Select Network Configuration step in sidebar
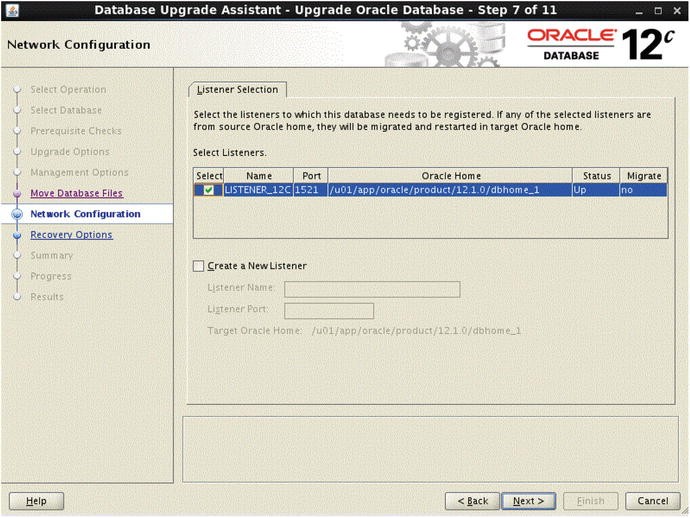The width and height of the screenshot is (690, 518). (85, 214)
